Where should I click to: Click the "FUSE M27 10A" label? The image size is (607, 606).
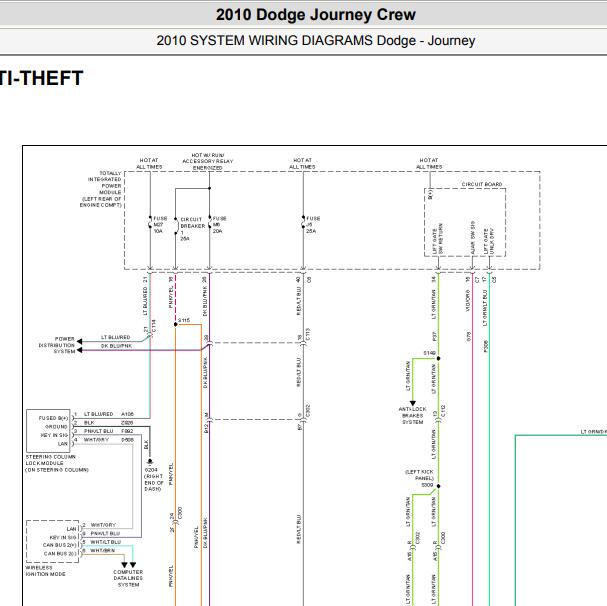point(160,225)
